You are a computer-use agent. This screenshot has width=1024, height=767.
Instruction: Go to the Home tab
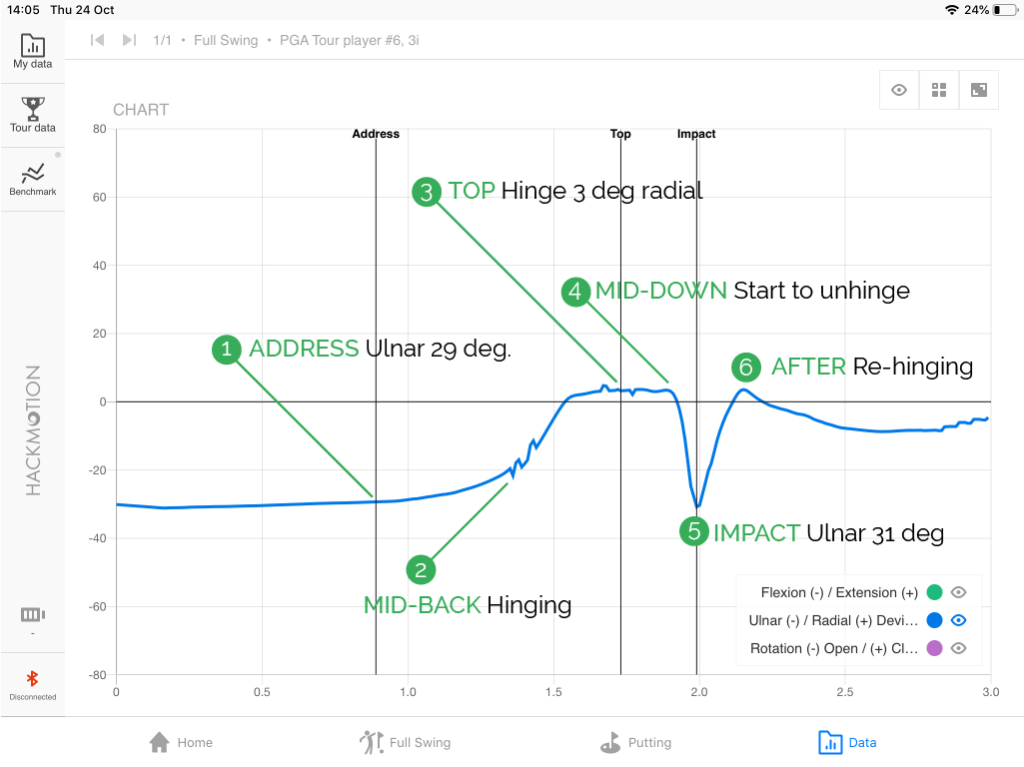(181, 743)
